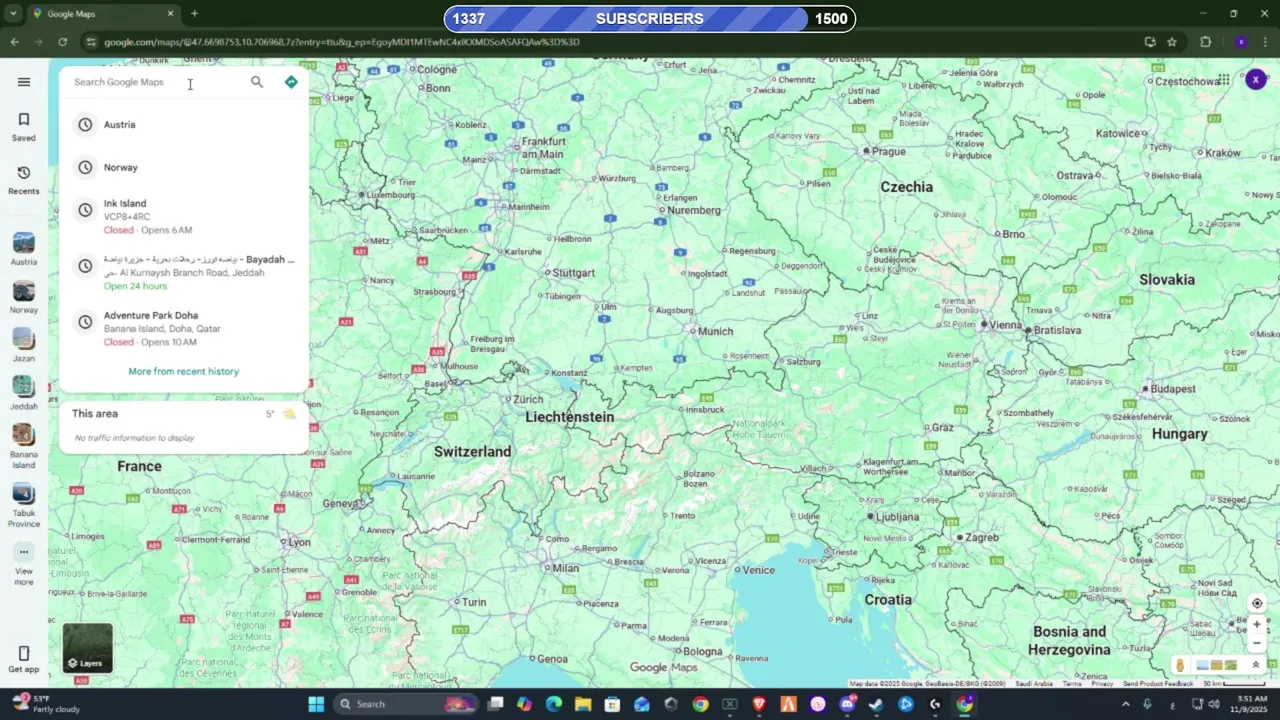1280x720 pixels.
Task: Click the browser address bar URL
Action: pos(342,42)
